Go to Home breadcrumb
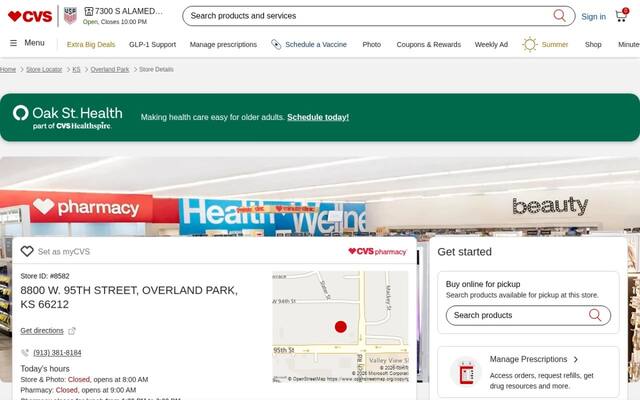This screenshot has width=640, height=400. pos(8,69)
